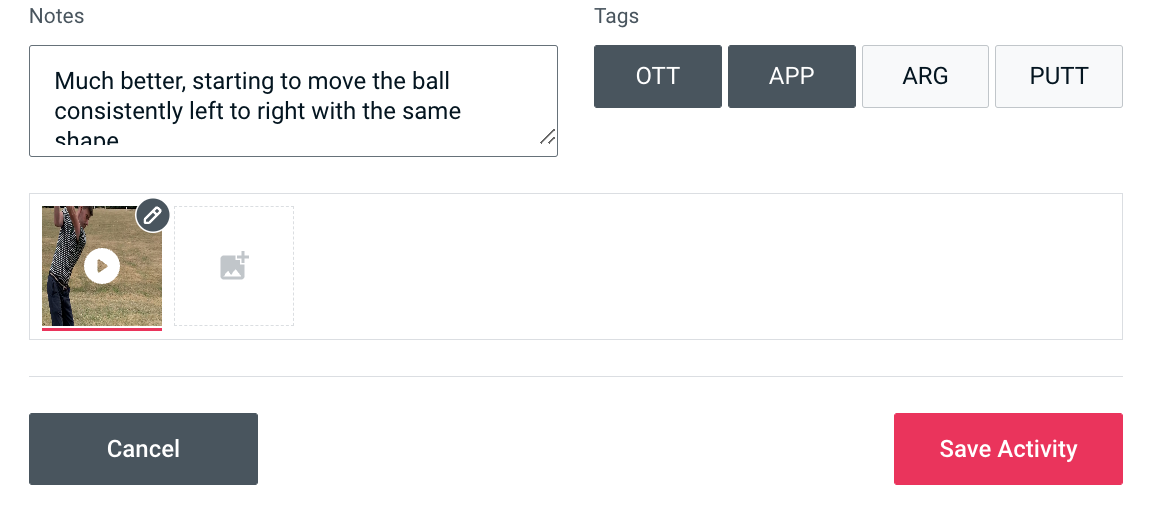Deselect the APP tag
Viewport: 1150px width, 512px height.
(792, 76)
